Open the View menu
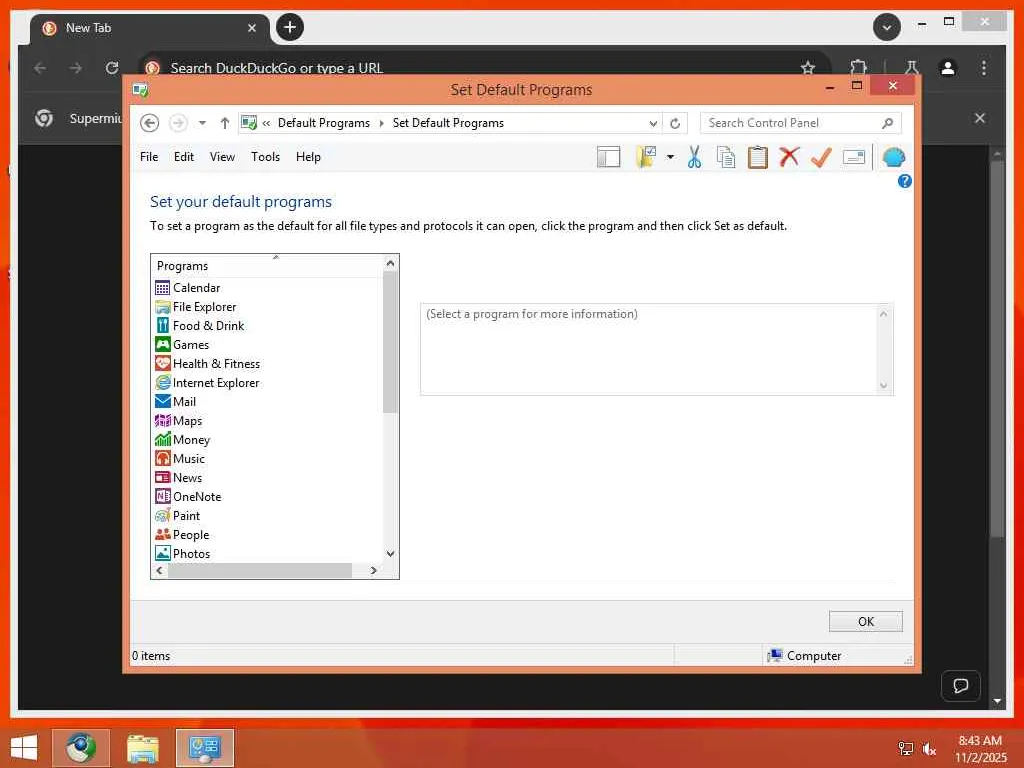 pos(222,157)
